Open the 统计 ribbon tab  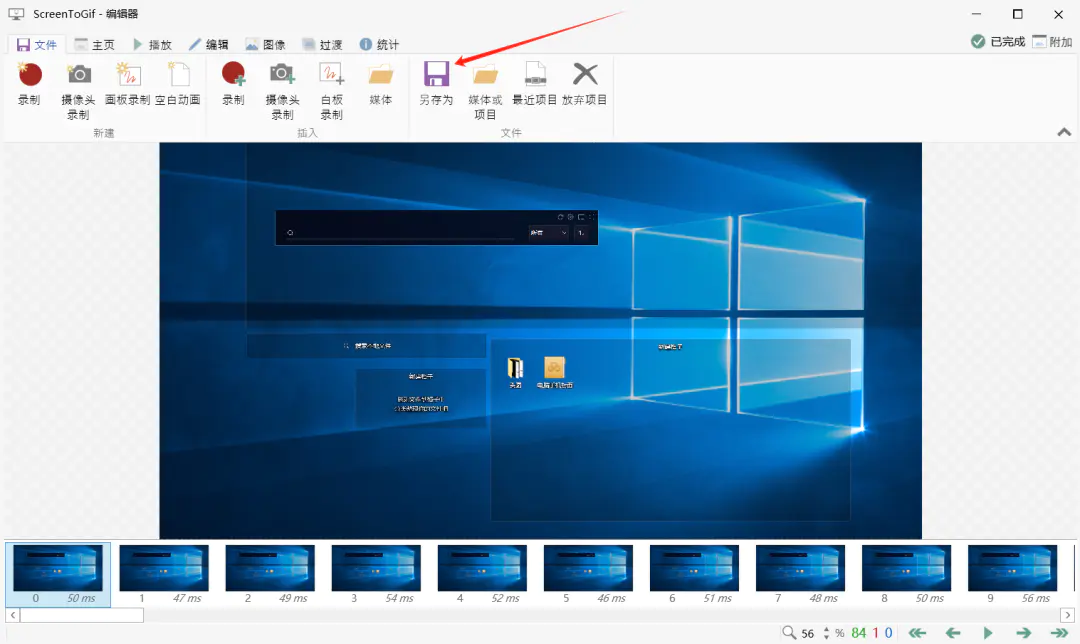coord(380,45)
